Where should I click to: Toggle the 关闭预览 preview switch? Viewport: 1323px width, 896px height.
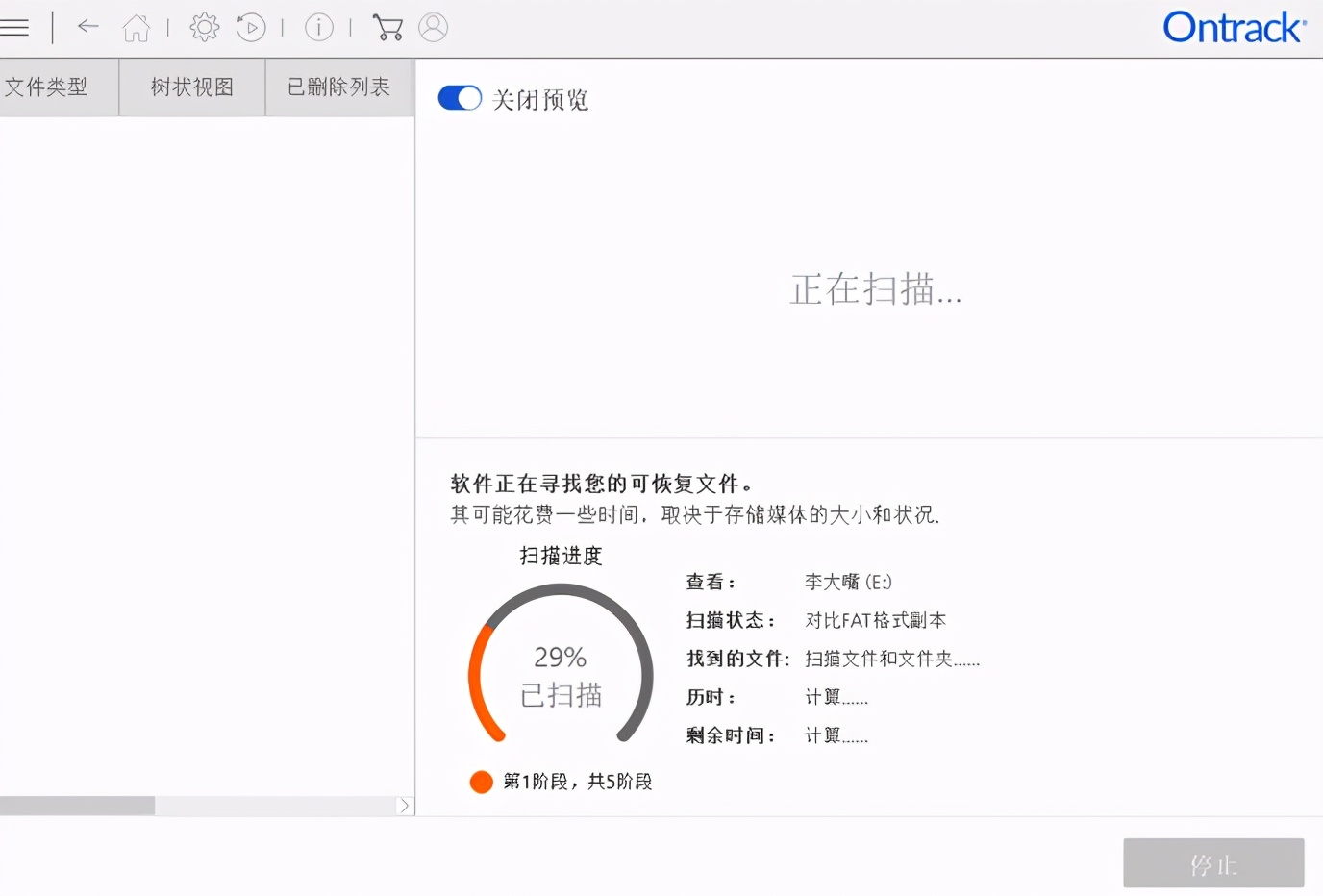[x=460, y=97]
